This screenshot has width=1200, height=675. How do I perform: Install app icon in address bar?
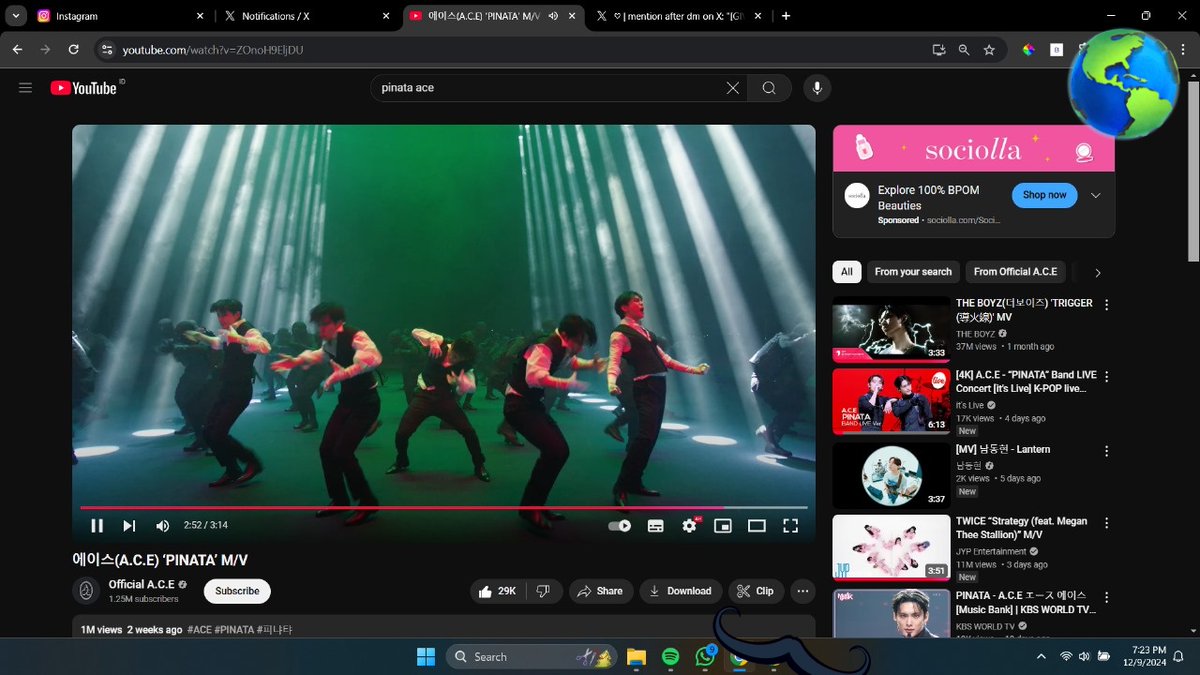pos(938,50)
